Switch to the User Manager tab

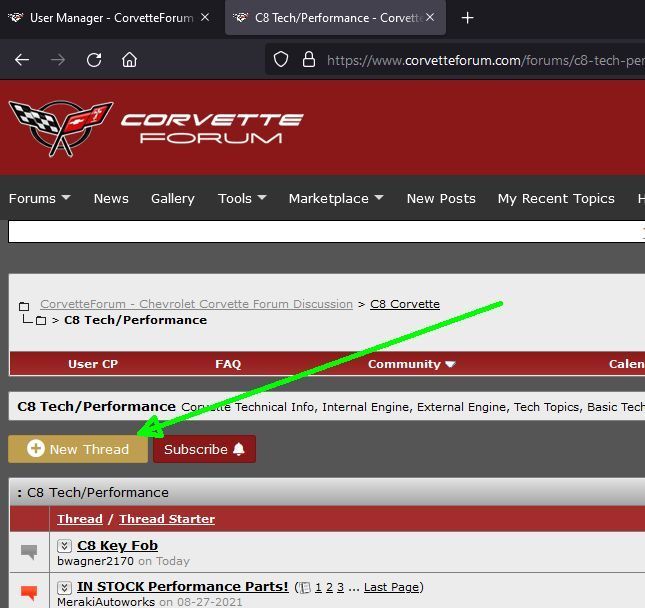tap(110, 17)
